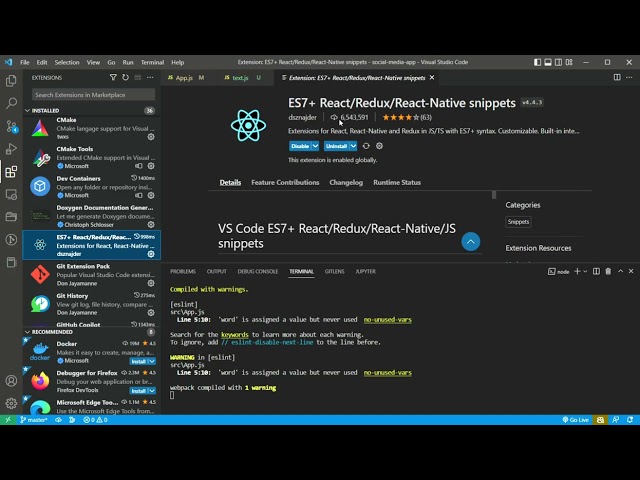
Task: Open customize layout button in title bar
Action: coord(569,62)
